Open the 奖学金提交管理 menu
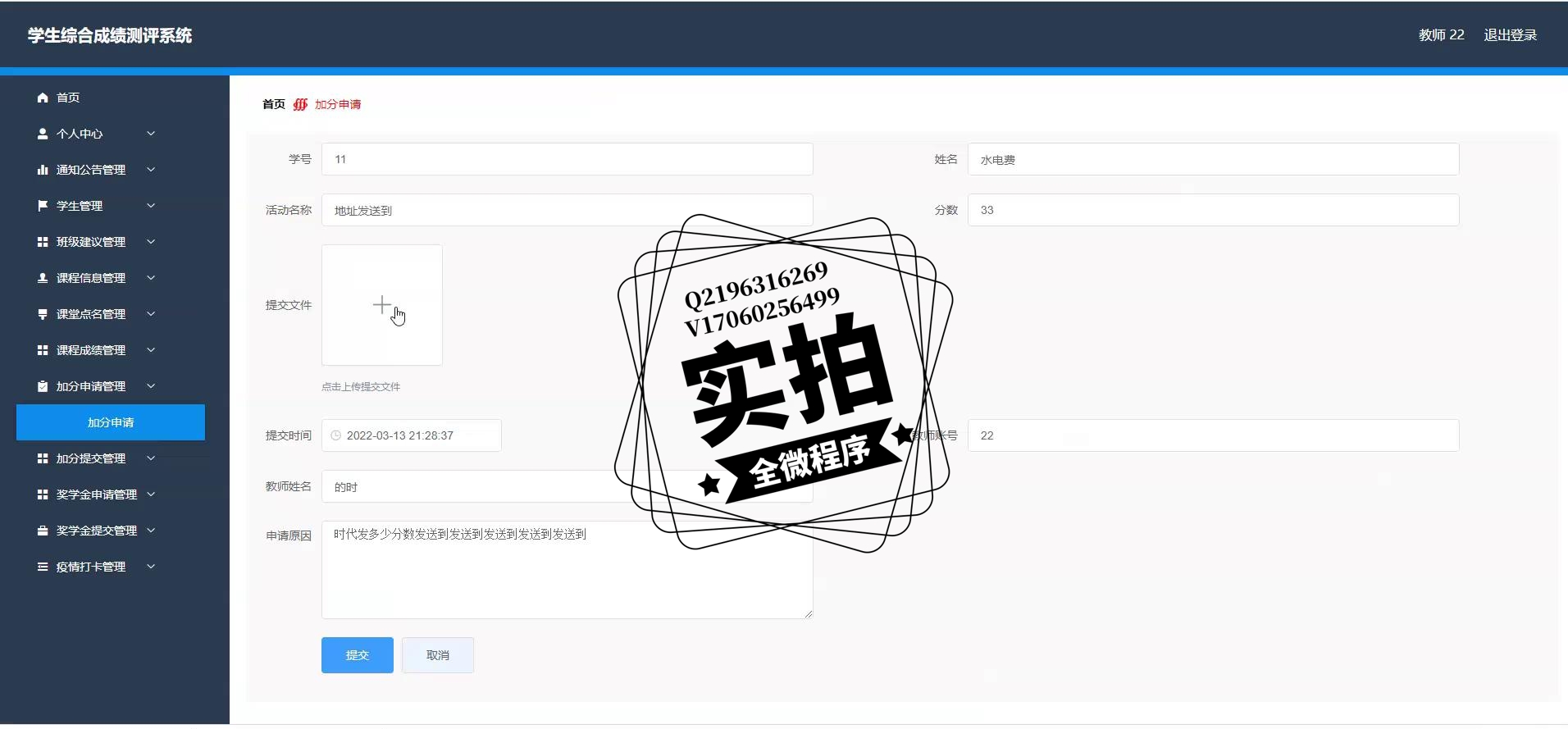 97,531
